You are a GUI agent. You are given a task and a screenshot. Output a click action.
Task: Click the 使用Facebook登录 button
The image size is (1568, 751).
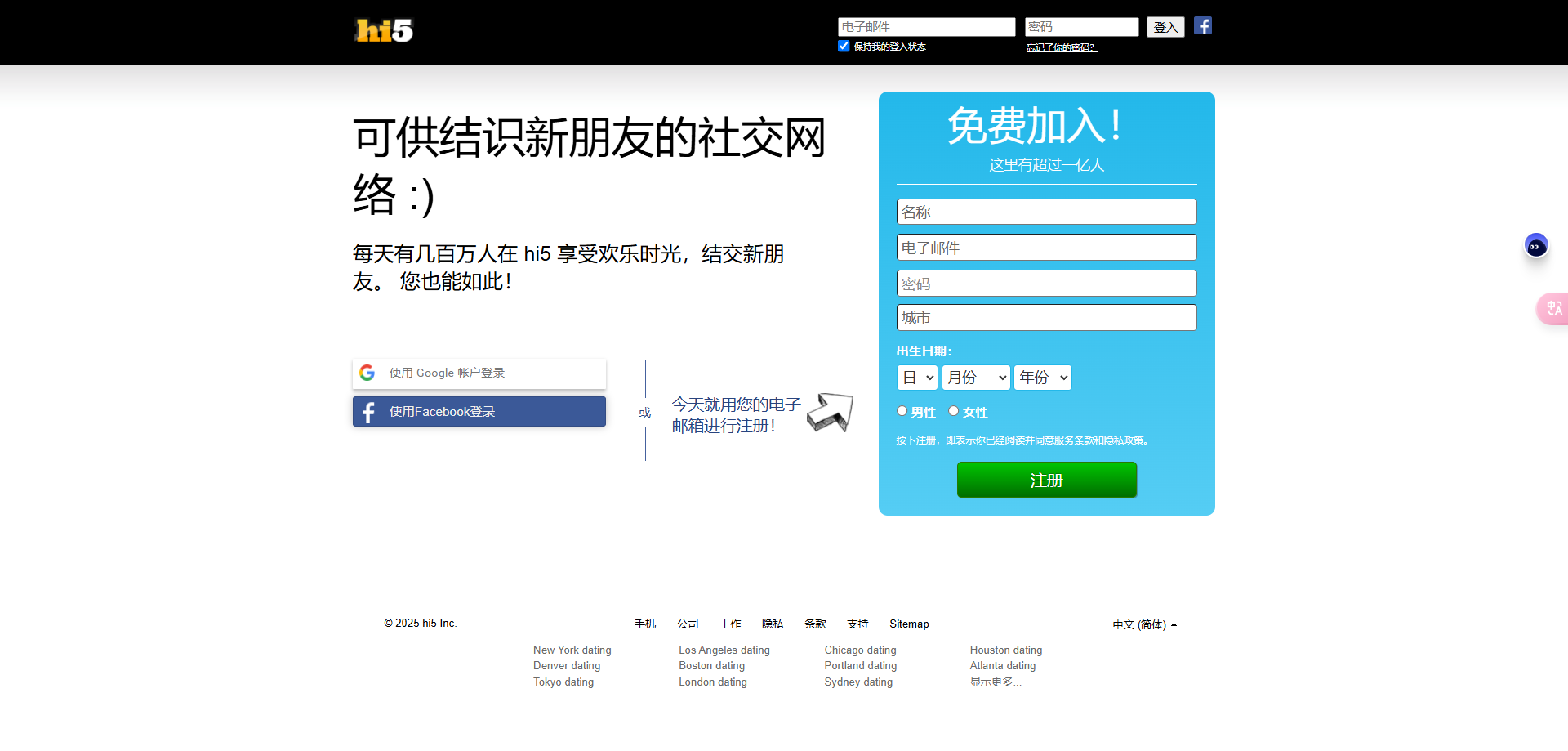tap(479, 412)
